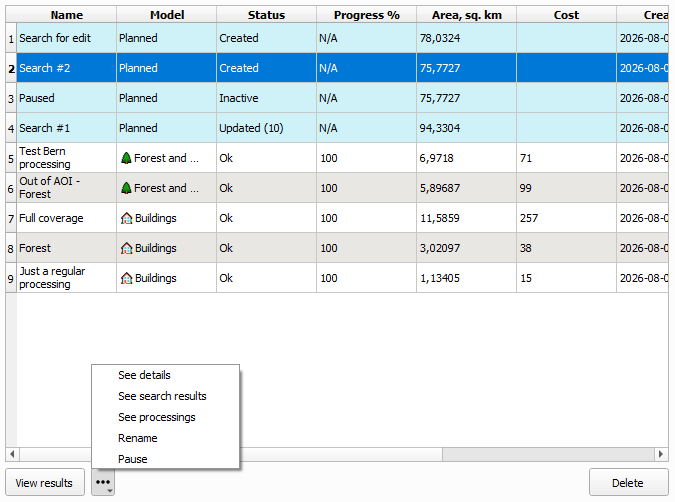Click the scrollbar right arrow
The width and height of the screenshot is (675, 502).
click(661, 454)
